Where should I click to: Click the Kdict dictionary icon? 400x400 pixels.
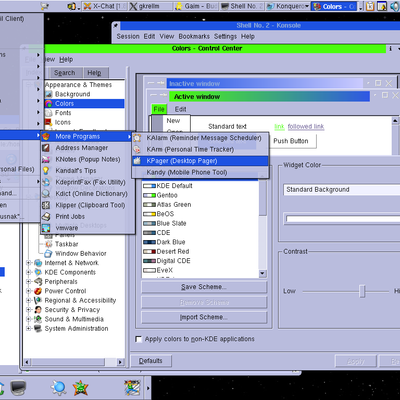pyautogui.click(x=46, y=194)
